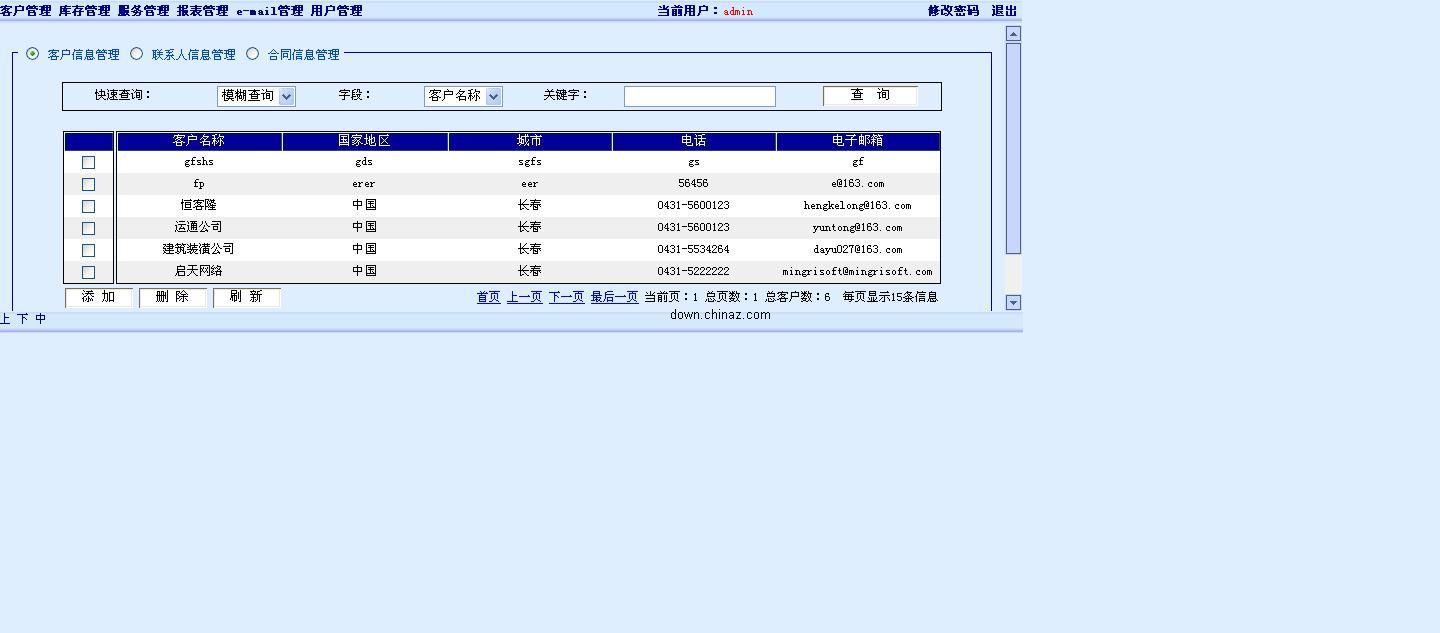Click the 删除 delete button
The height and width of the screenshot is (633, 1440).
coord(172,297)
